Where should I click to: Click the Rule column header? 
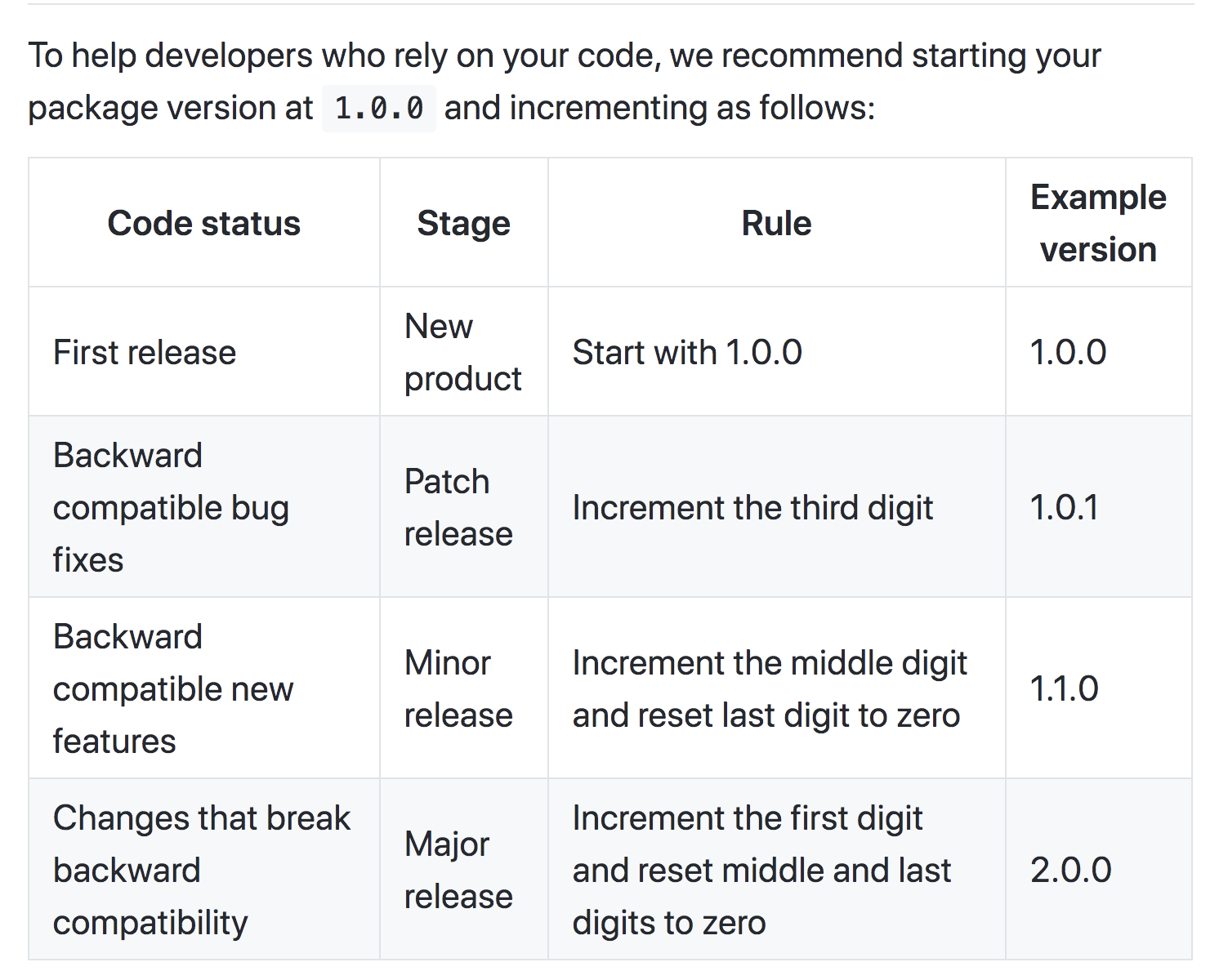click(x=776, y=223)
